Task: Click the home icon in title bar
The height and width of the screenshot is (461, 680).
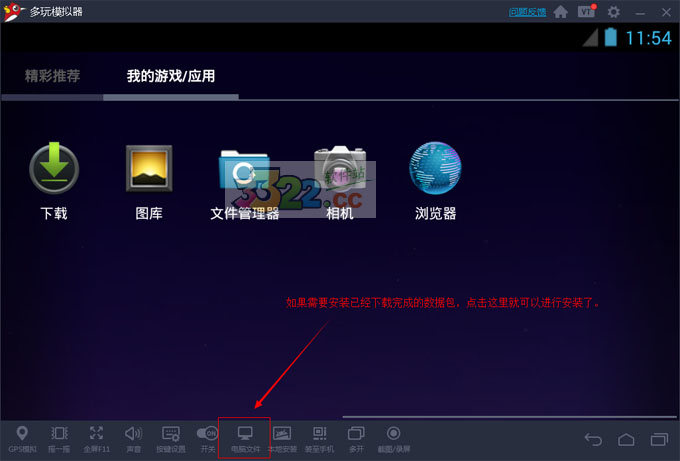Action: [x=560, y=12]
